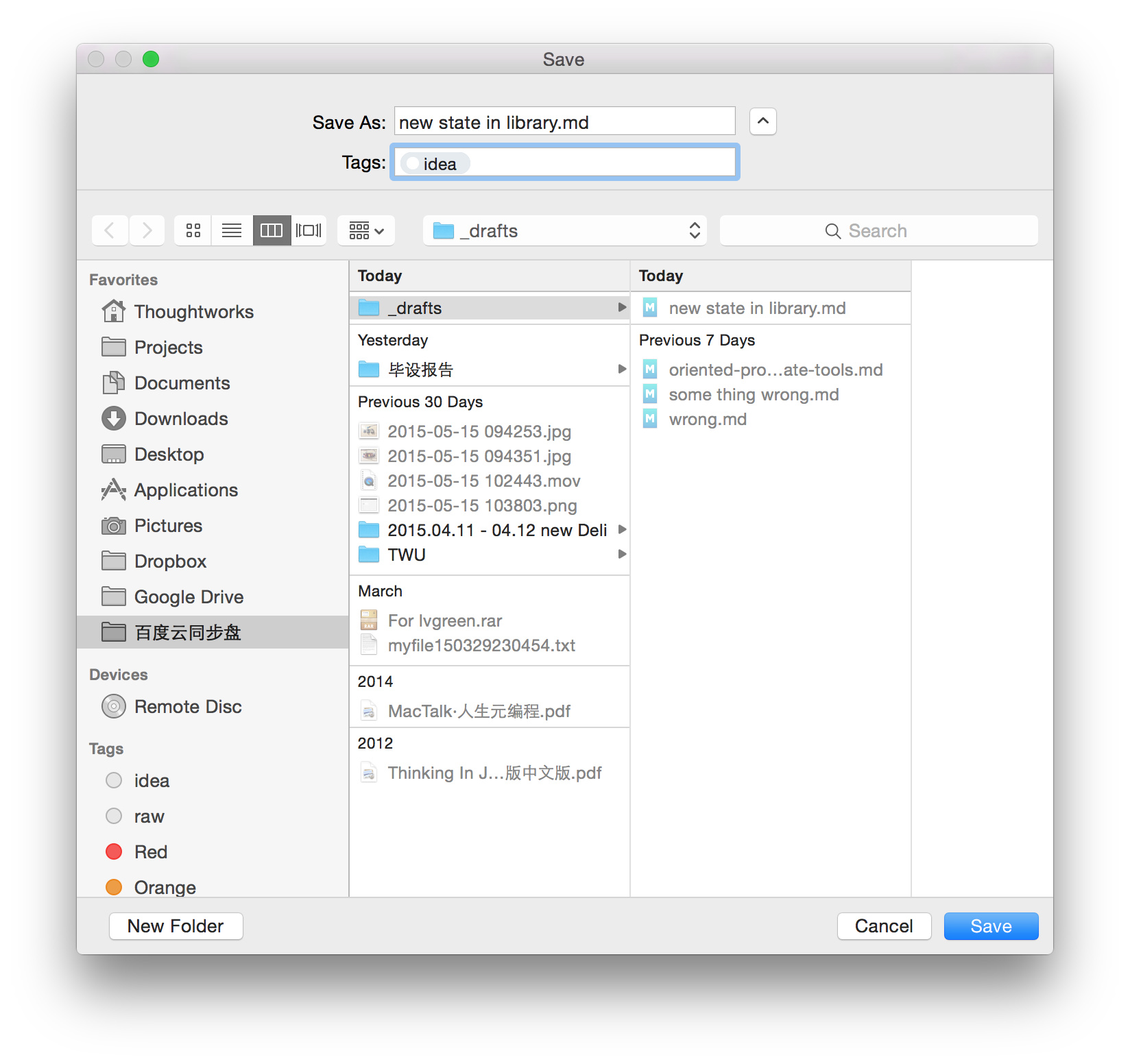
Task: Open Downloads from the sidebar
Action: [180, 418]
